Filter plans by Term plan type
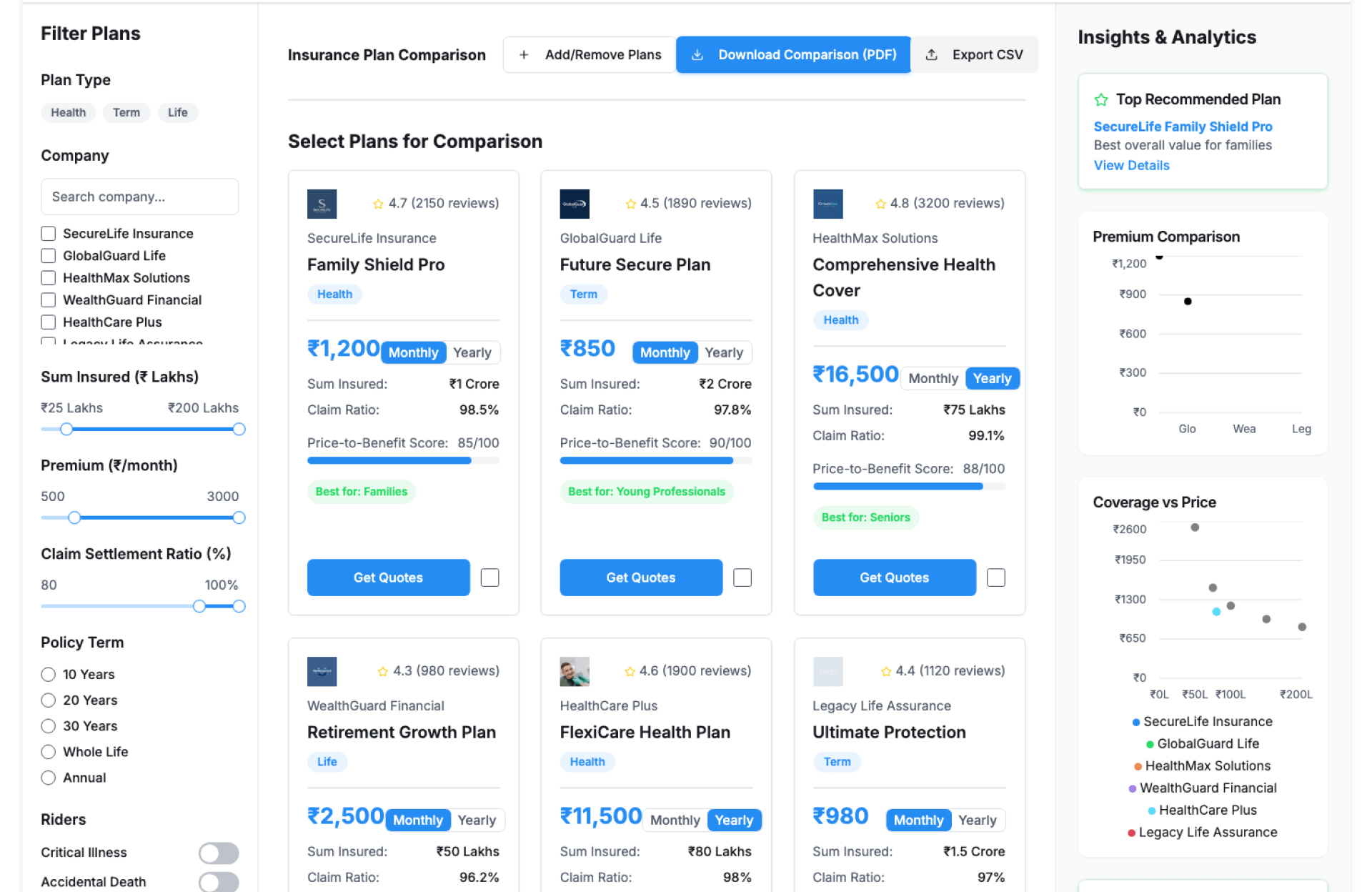The image size is (1372, 892). [x=126, y=112]
